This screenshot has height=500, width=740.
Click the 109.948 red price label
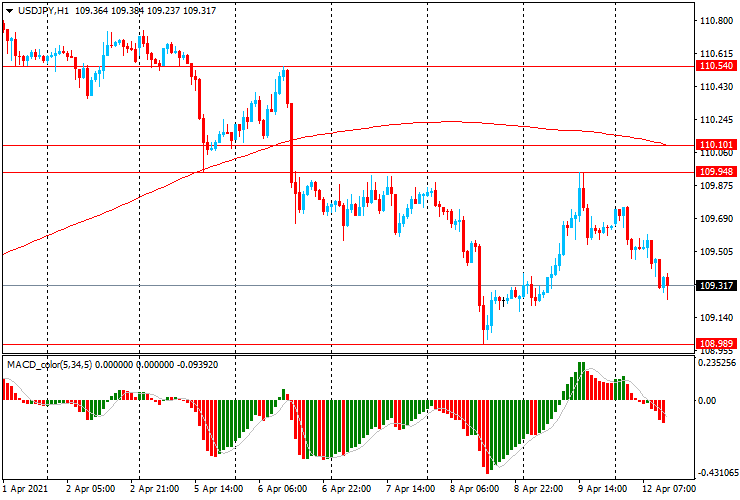pyautogui.click(x=716, y=171)
